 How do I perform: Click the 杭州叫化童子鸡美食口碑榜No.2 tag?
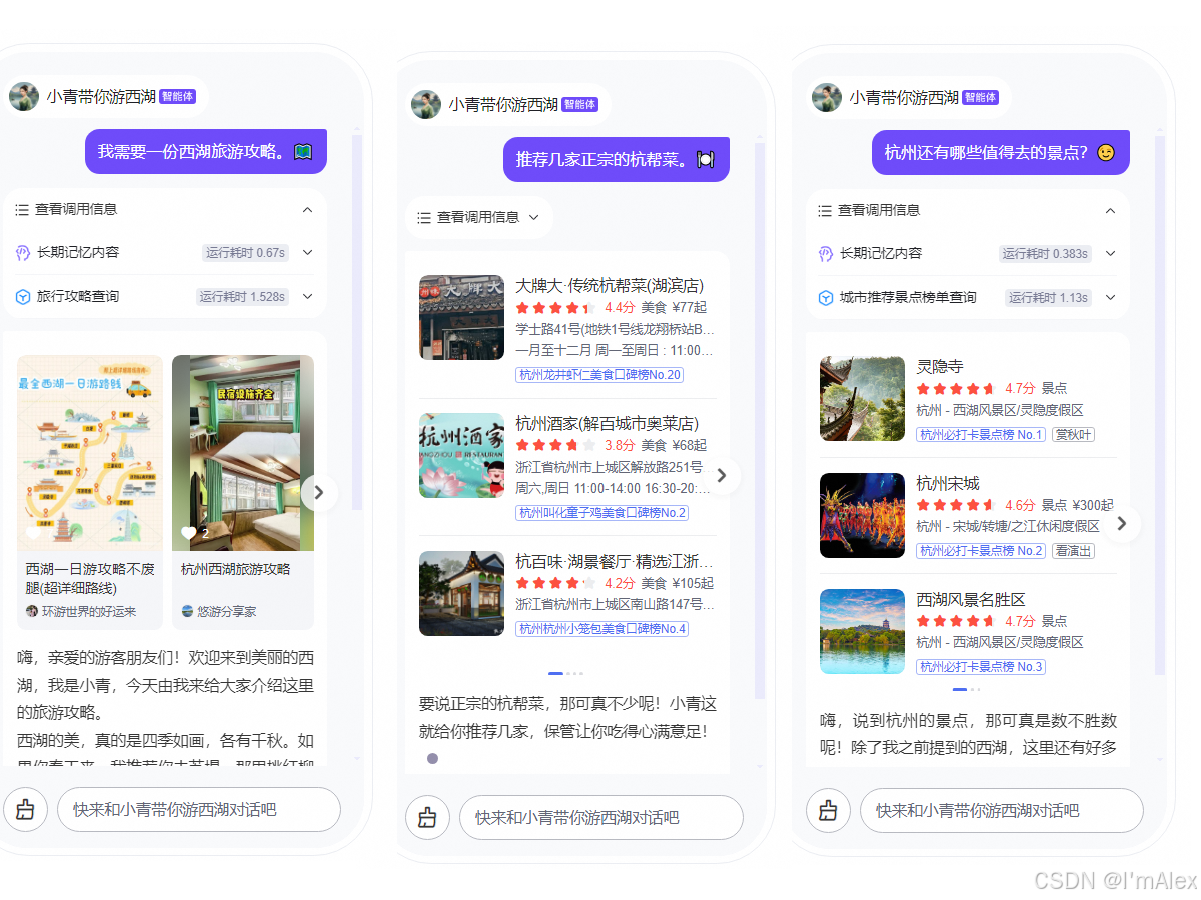click(602, 513)
